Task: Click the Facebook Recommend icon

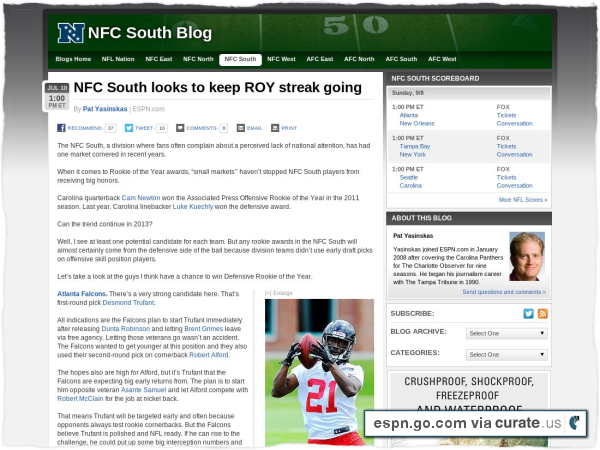Action: (61, 128)
